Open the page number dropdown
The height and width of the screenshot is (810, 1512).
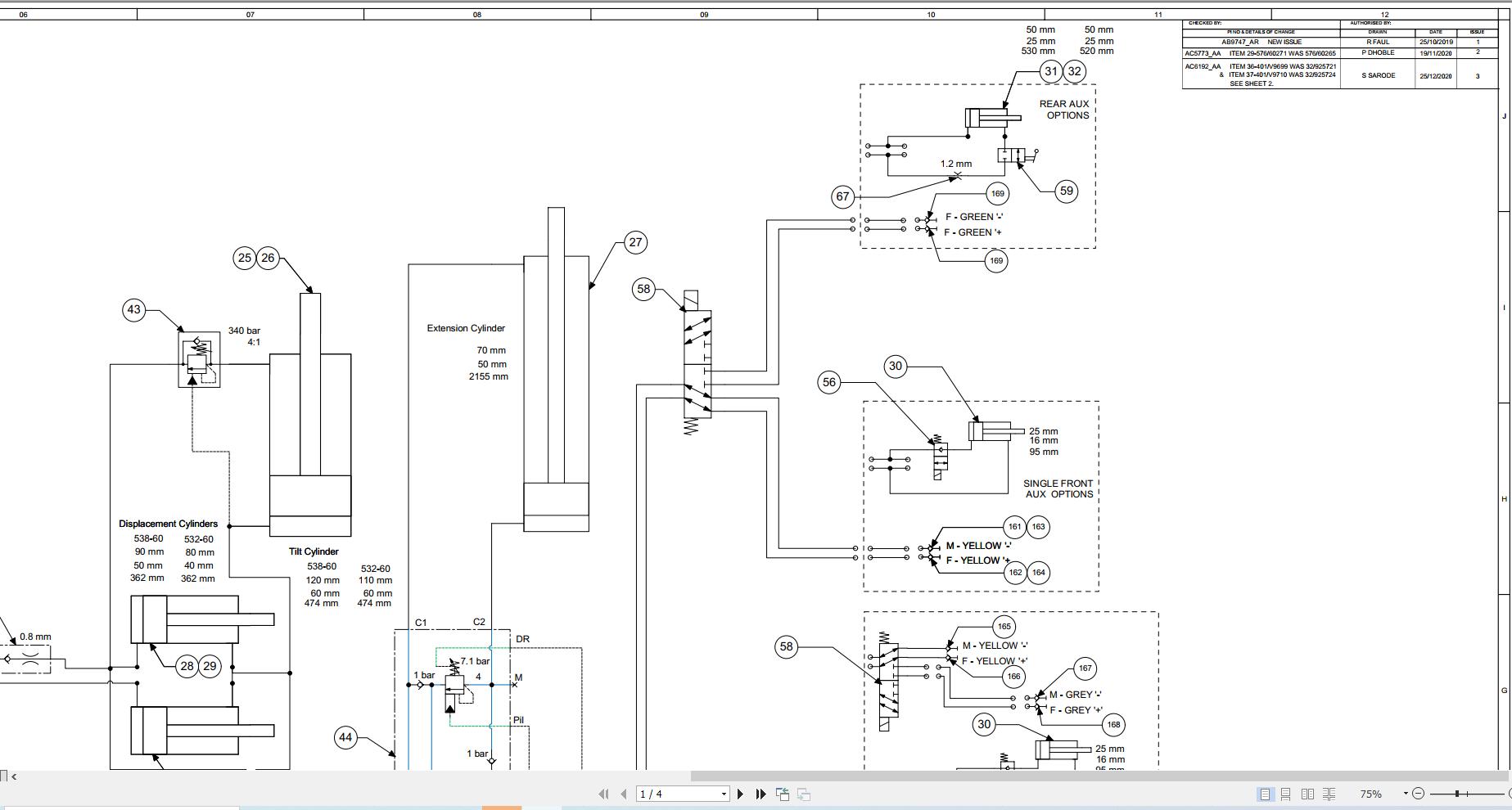(724, 794)
